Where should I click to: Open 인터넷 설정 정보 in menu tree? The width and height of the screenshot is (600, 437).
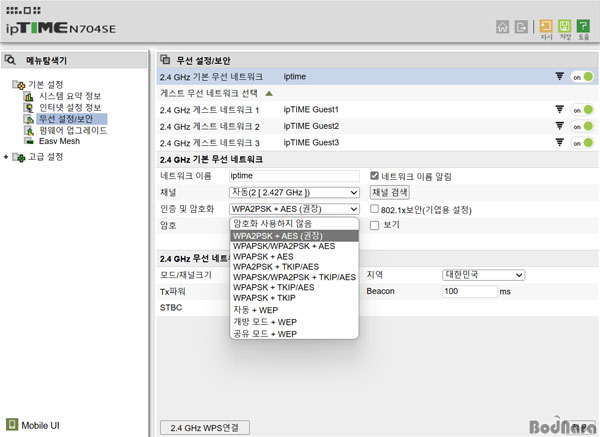click(x=70, y=108)
